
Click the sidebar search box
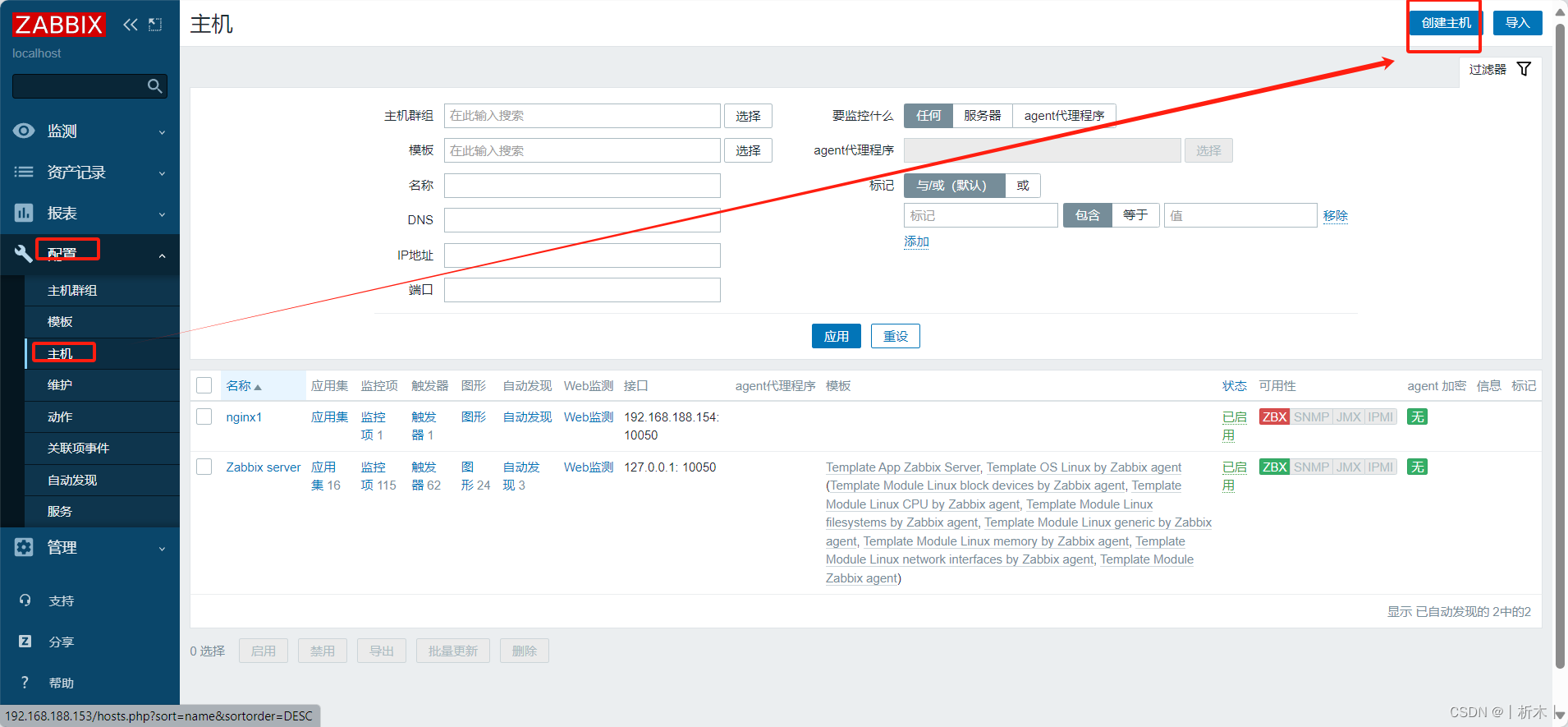89,86
